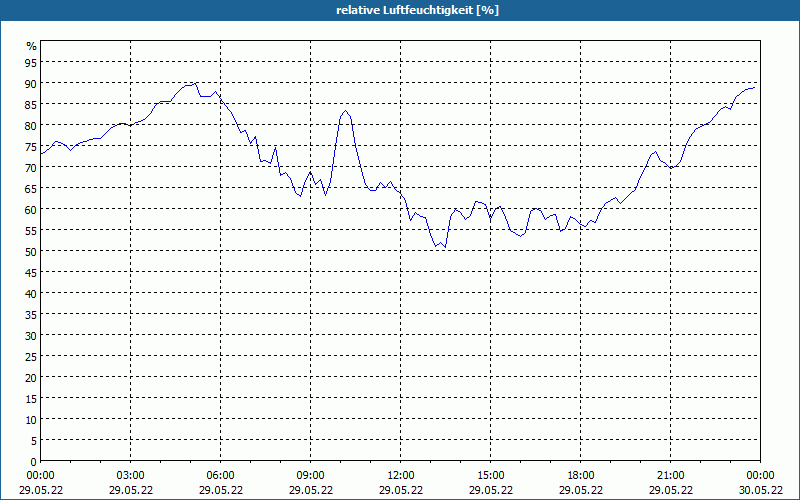The height and width of the screenshot is (500, 800).
Task: Click the curve's end near midnight 30.05.22
Action: tap(755, 88)
